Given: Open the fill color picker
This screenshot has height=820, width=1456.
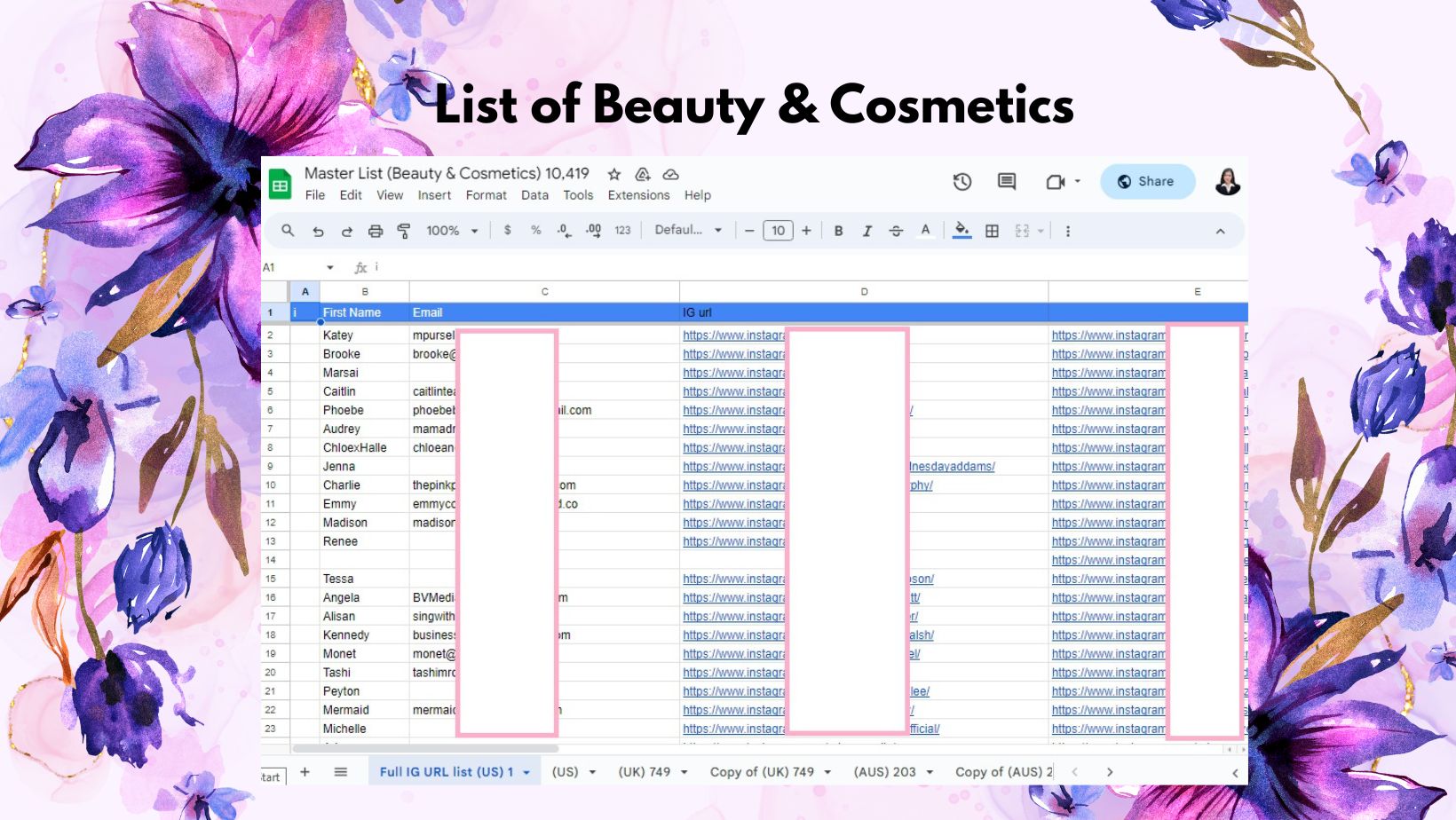Looking at the screenshot, I should tap(961, 231).
